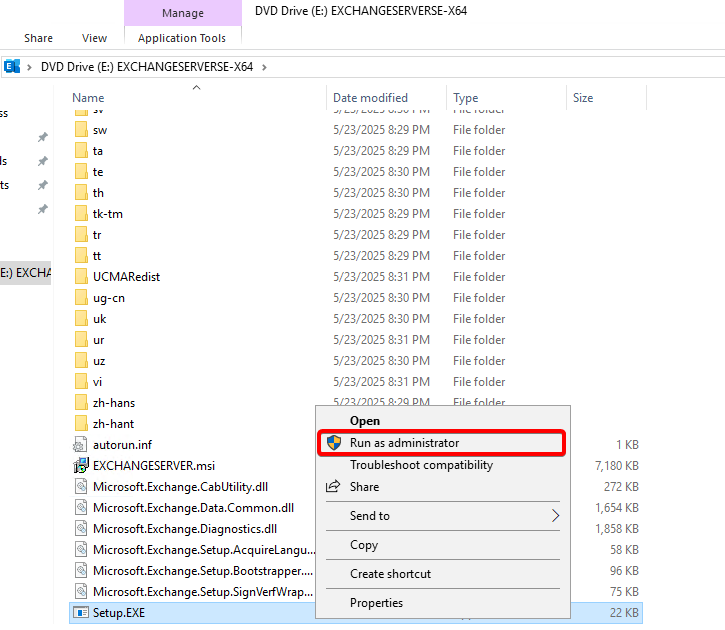Switch to the View ribbon tab
Viewport: 725px width, 630px height.
click(95, 38)
